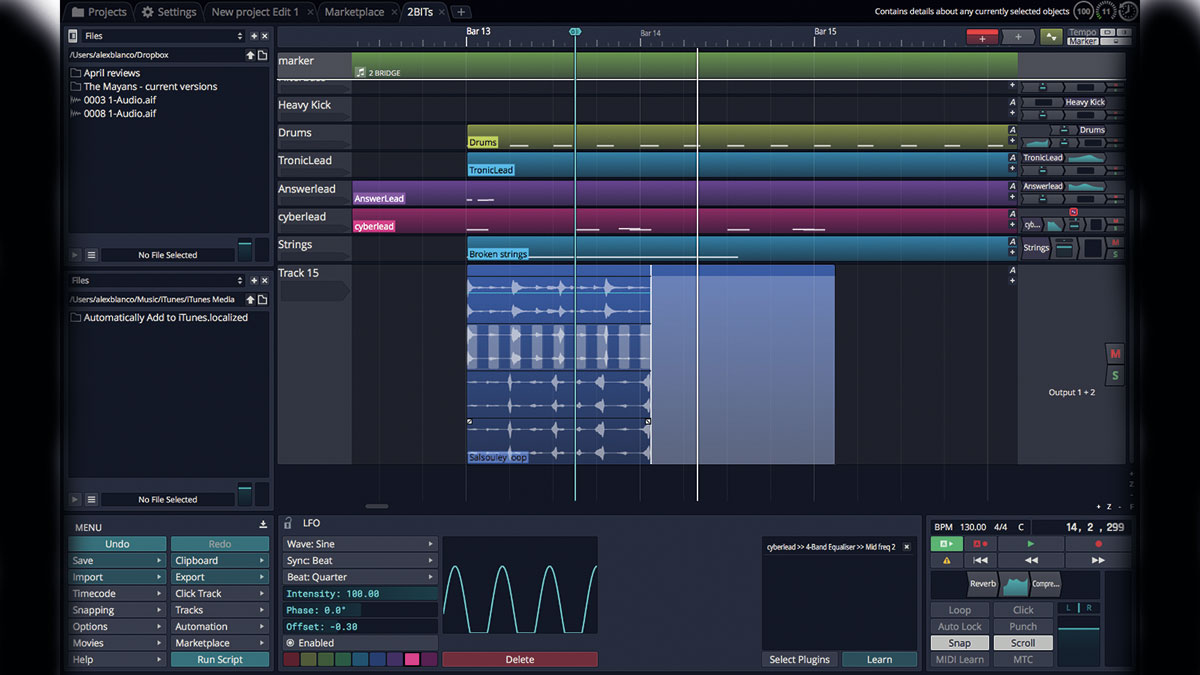Viewport: 1200px width, 675px height.
Task: Expand the Export menu entry
Action: 219,576
